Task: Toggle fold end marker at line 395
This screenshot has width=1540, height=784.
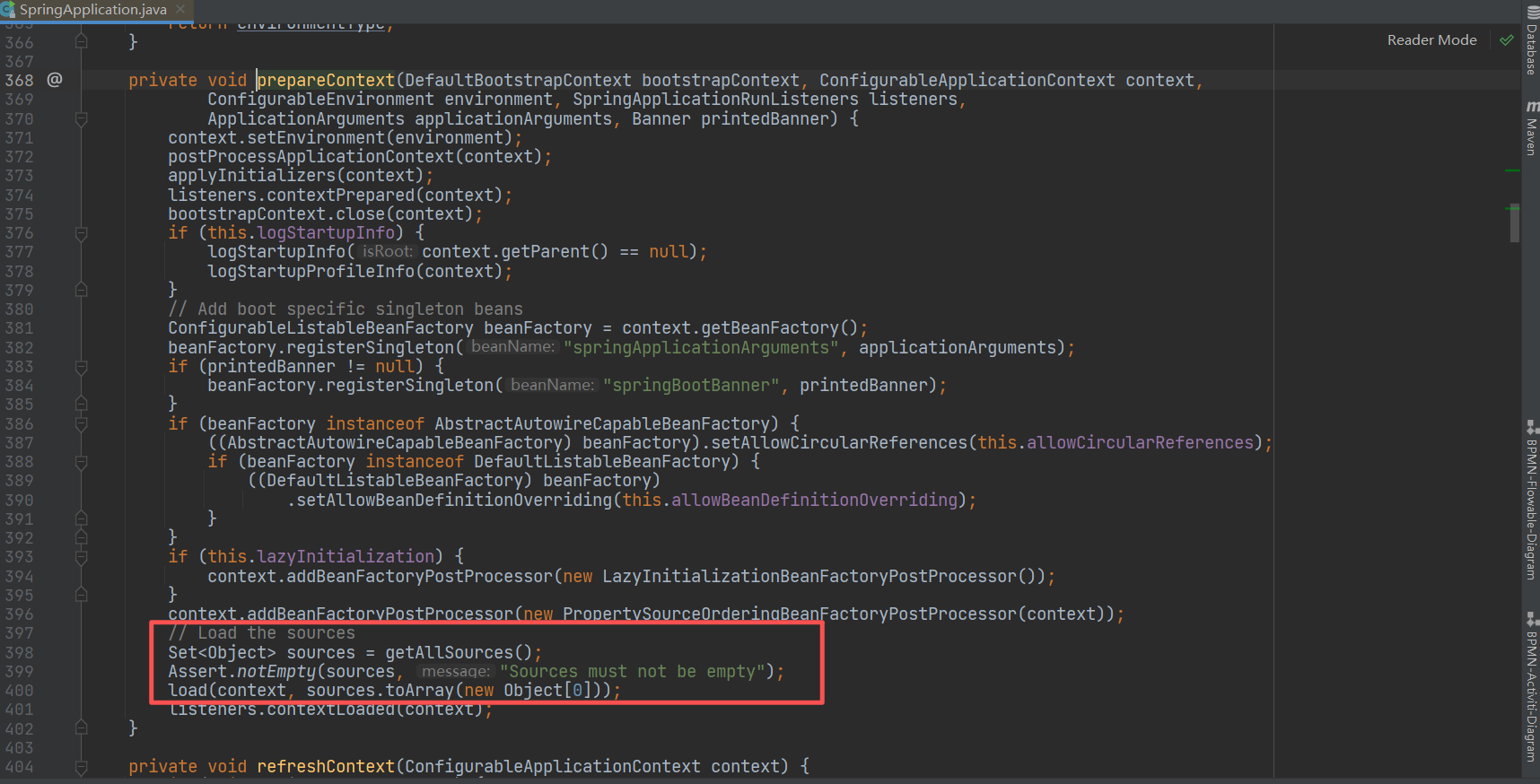Action: [x=82, y=595]
